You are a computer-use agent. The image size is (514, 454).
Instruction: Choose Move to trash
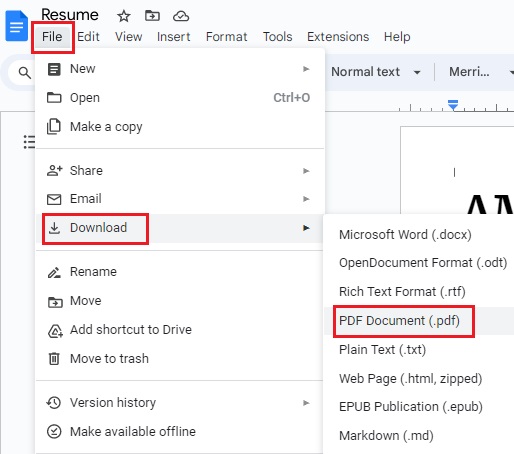(x=180, y=359)
